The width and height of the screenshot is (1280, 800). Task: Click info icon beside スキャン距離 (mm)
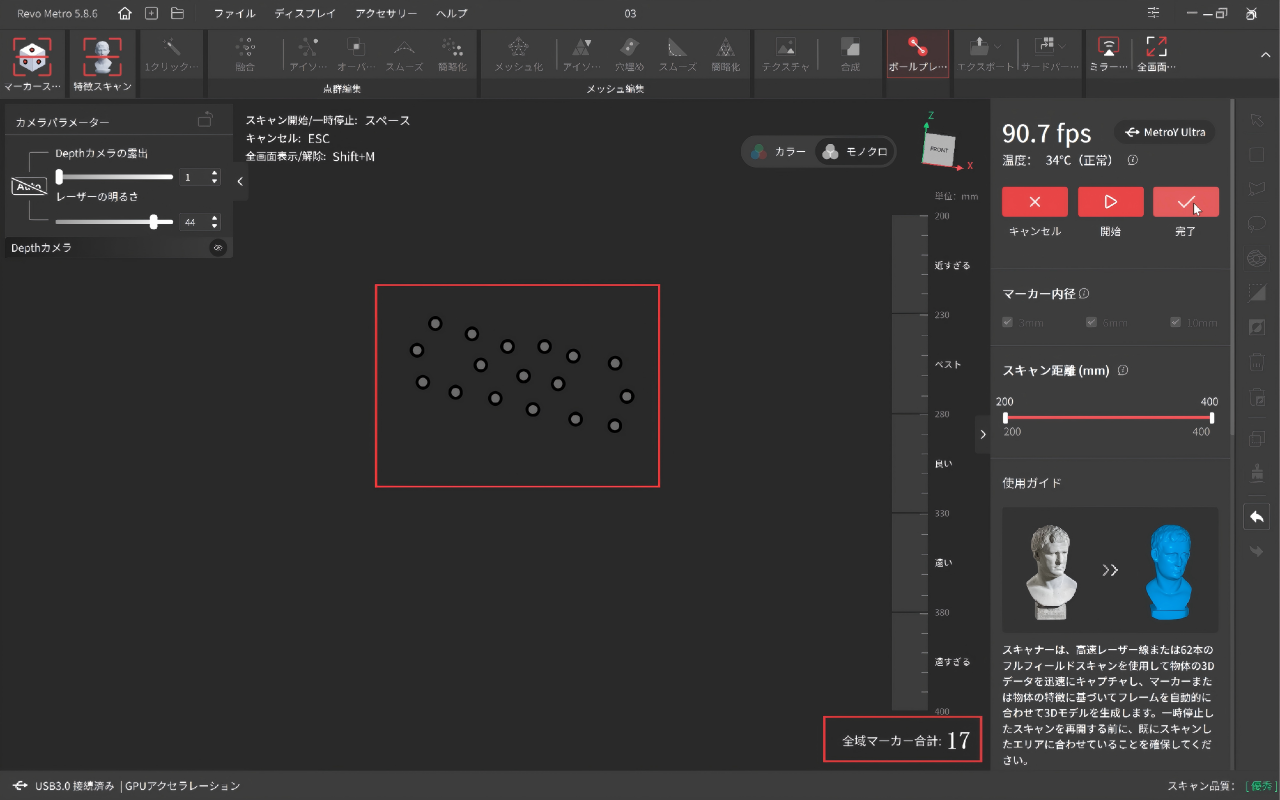coord(1123,370)
